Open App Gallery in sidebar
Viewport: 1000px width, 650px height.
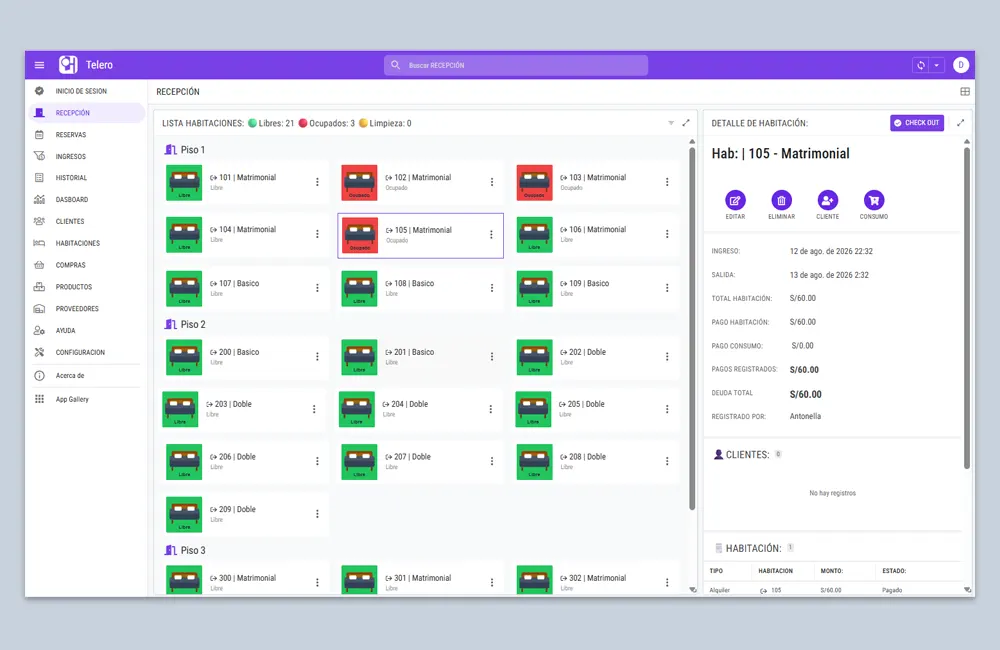(86, 399)
